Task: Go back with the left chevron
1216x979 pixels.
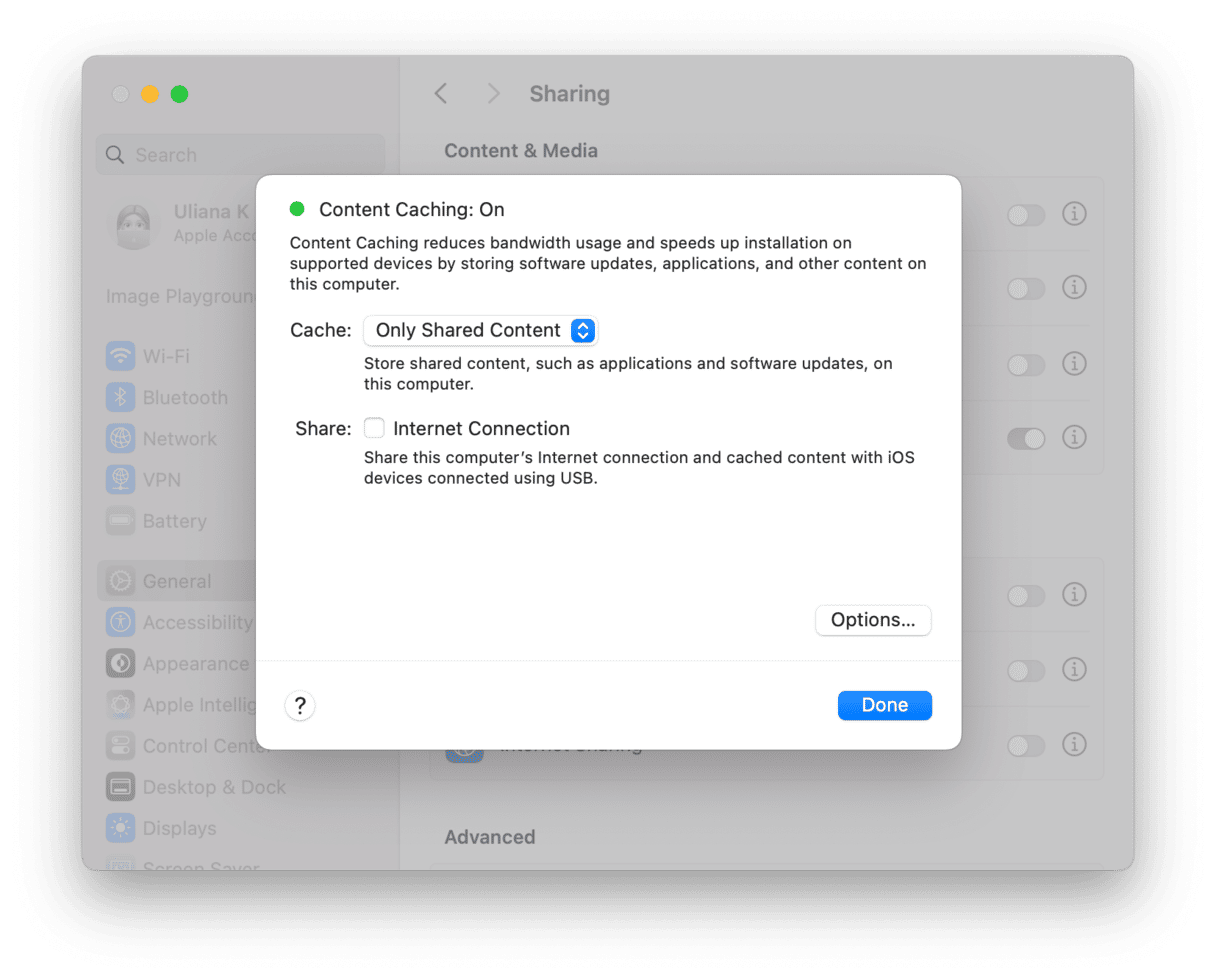Action: point(441,94)
